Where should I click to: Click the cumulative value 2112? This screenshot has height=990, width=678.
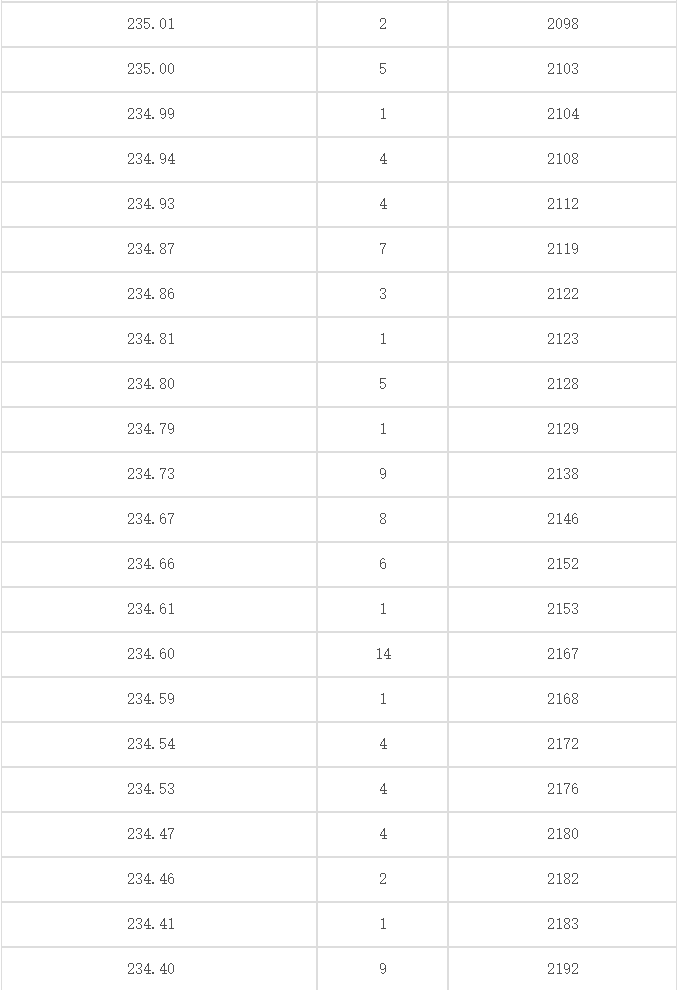(562, 204)
